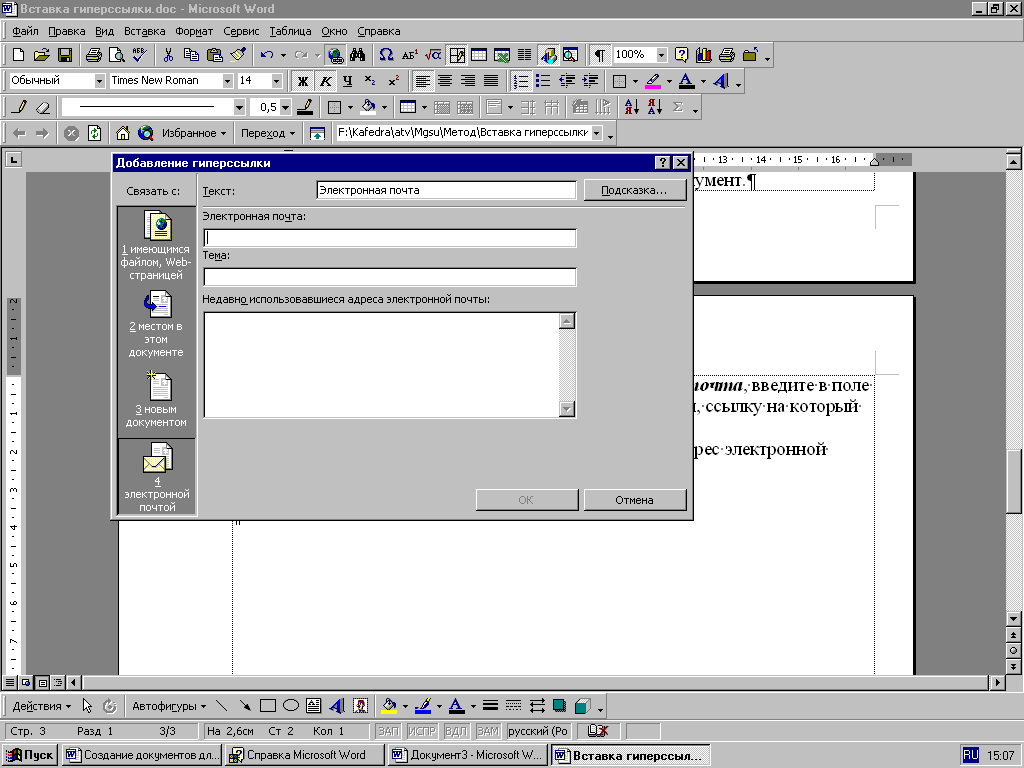Image resolution: width=1024 pixels, height=768 pixels.
Task: Run spelling check (ABC checkmark)
Action: [139, 55]
